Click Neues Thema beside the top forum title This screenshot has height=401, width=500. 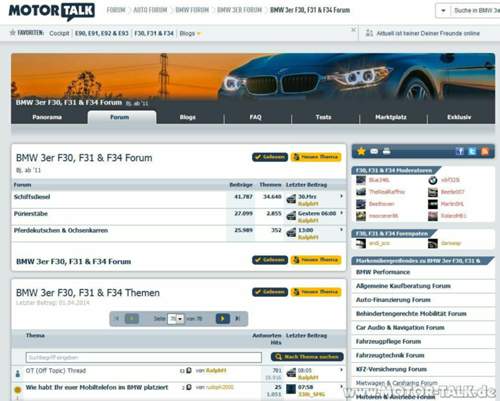click(316, 157)
